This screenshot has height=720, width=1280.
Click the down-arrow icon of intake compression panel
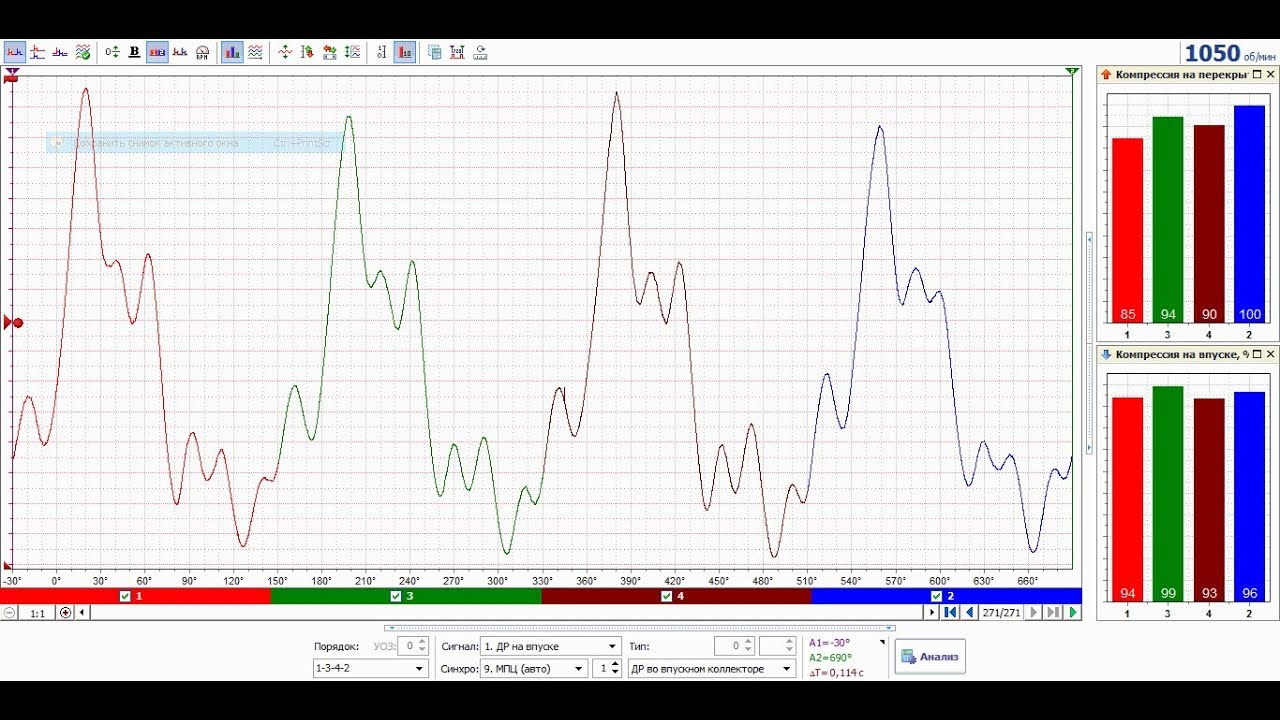[x=1106, y=355]
